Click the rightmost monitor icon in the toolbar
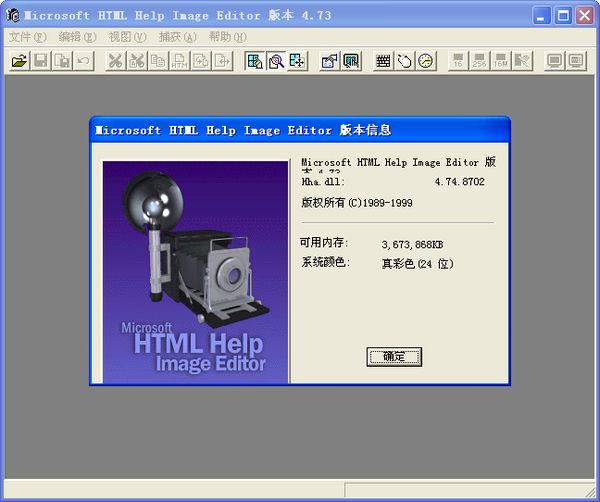This screenshot has width=600, height=502. tap(577, 61)
